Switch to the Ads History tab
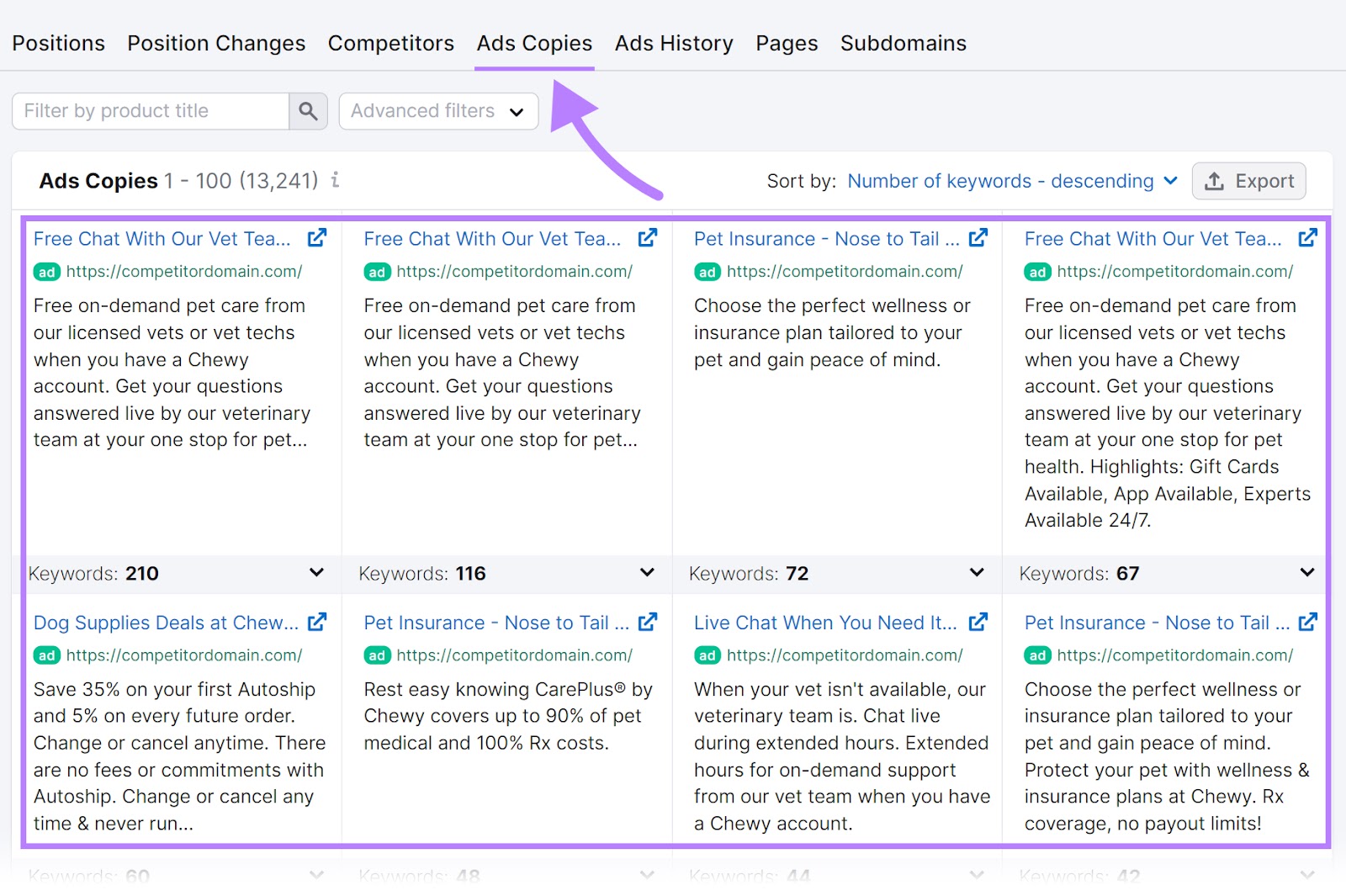1346x896 pixels. tap(673, 43)
